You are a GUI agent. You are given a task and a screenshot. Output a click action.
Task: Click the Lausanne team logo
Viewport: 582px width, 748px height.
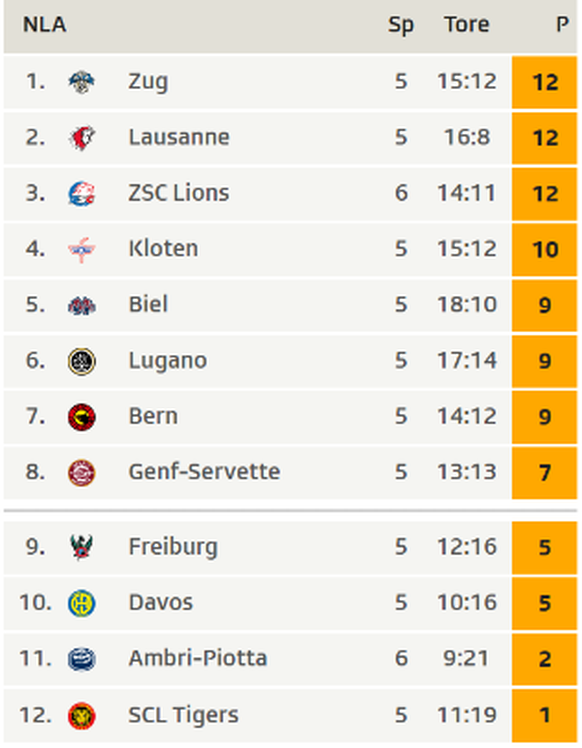coord(82,138)
